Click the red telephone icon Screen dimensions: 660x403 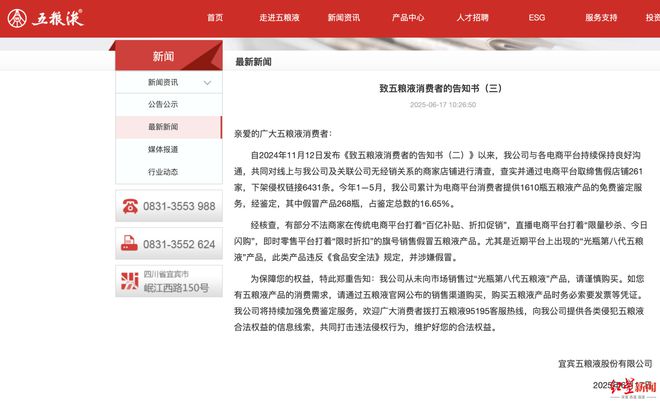[129, 206]
